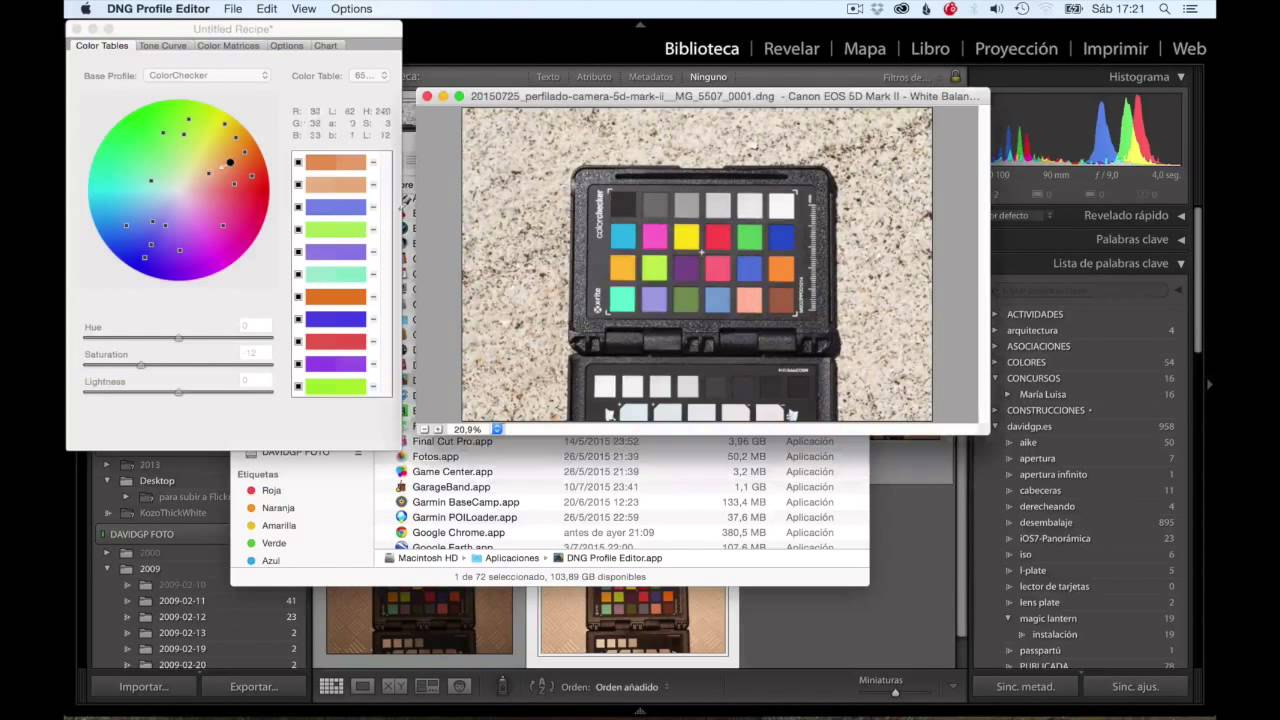Open XY compare view in Lightroom
The height and width of the screenshot is (720, 1280).
tap(395, 686)
